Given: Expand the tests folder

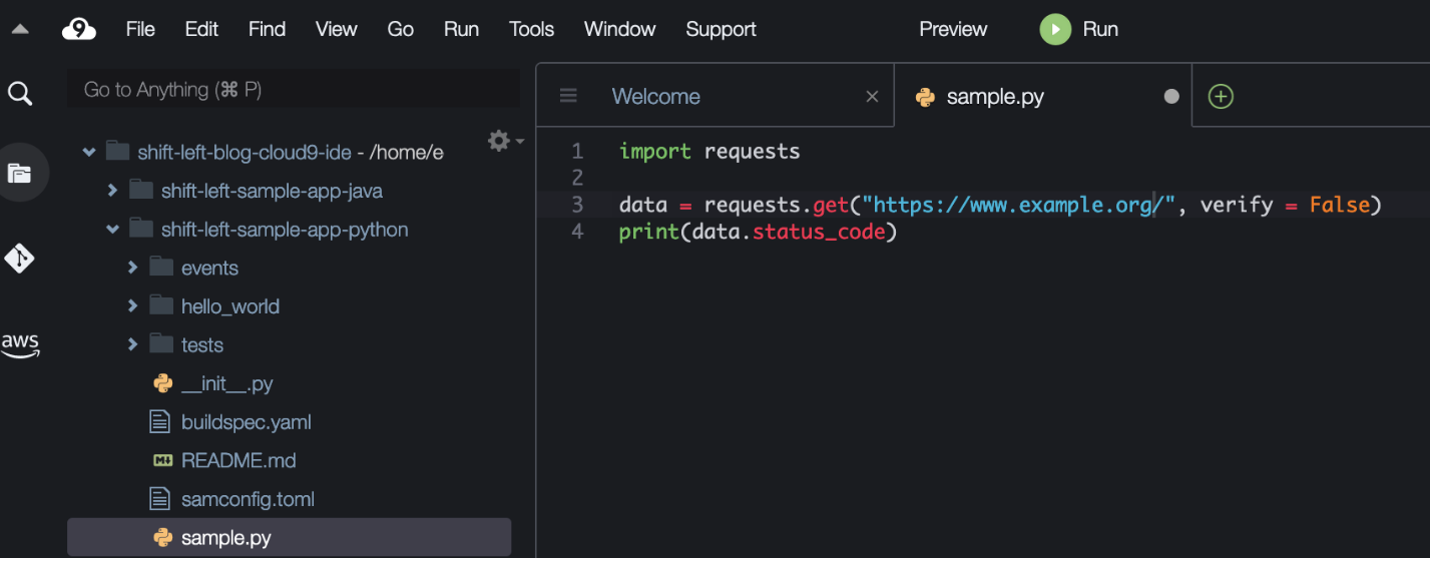Looking at the screenshot, I should [132, 345].
